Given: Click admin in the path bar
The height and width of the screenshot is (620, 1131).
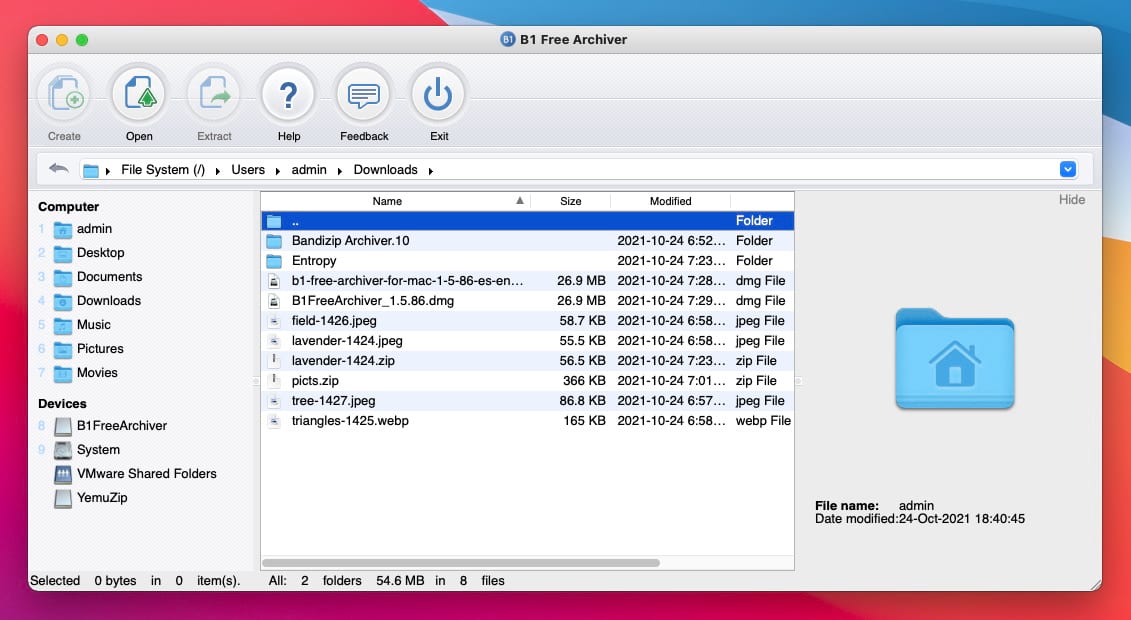Looking at the screenshot, I should click(309, 169).
